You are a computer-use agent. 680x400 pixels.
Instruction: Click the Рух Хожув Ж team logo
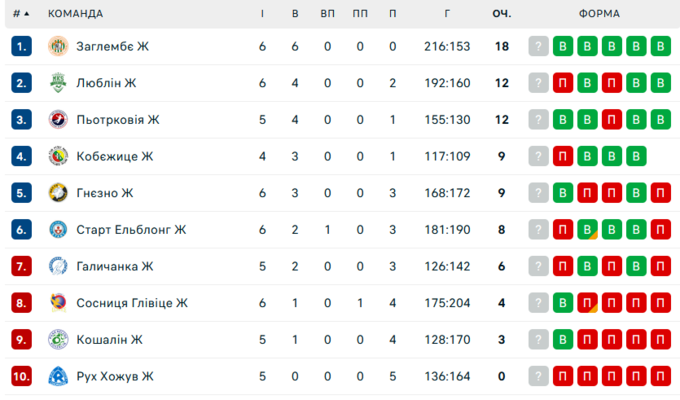click(x=57, y=376)
